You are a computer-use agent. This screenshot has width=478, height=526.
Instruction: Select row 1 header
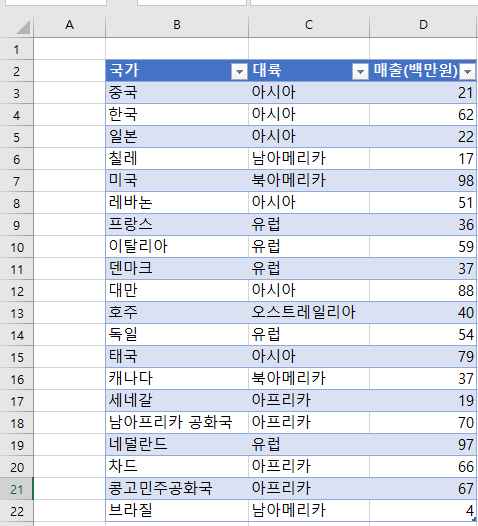pyautogui.click(x=16, y=49)
